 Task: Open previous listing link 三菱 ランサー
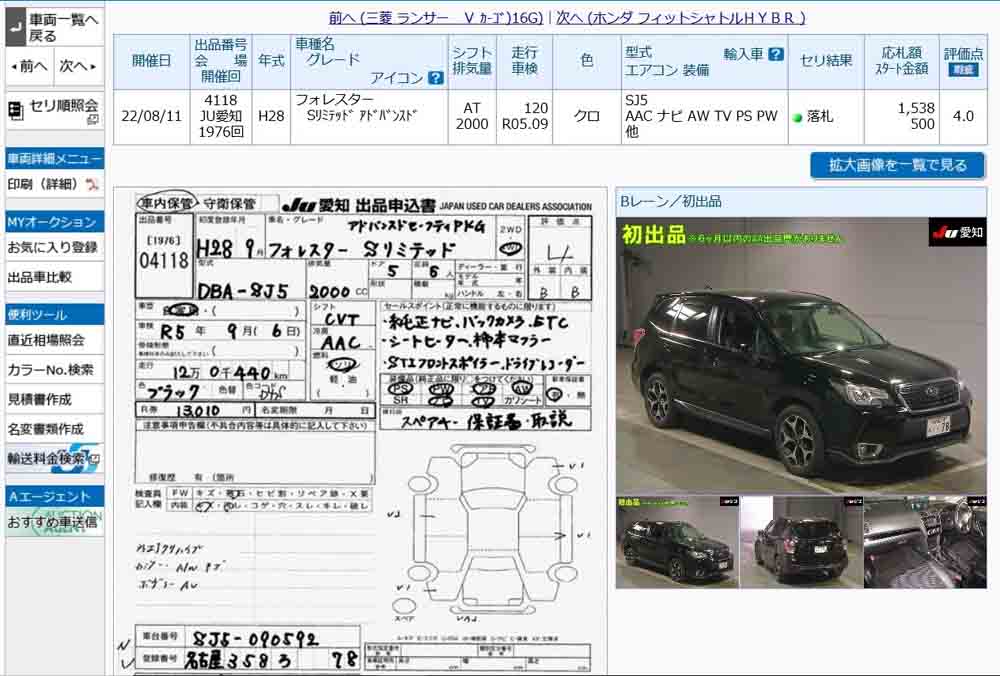tap(435, 18)
